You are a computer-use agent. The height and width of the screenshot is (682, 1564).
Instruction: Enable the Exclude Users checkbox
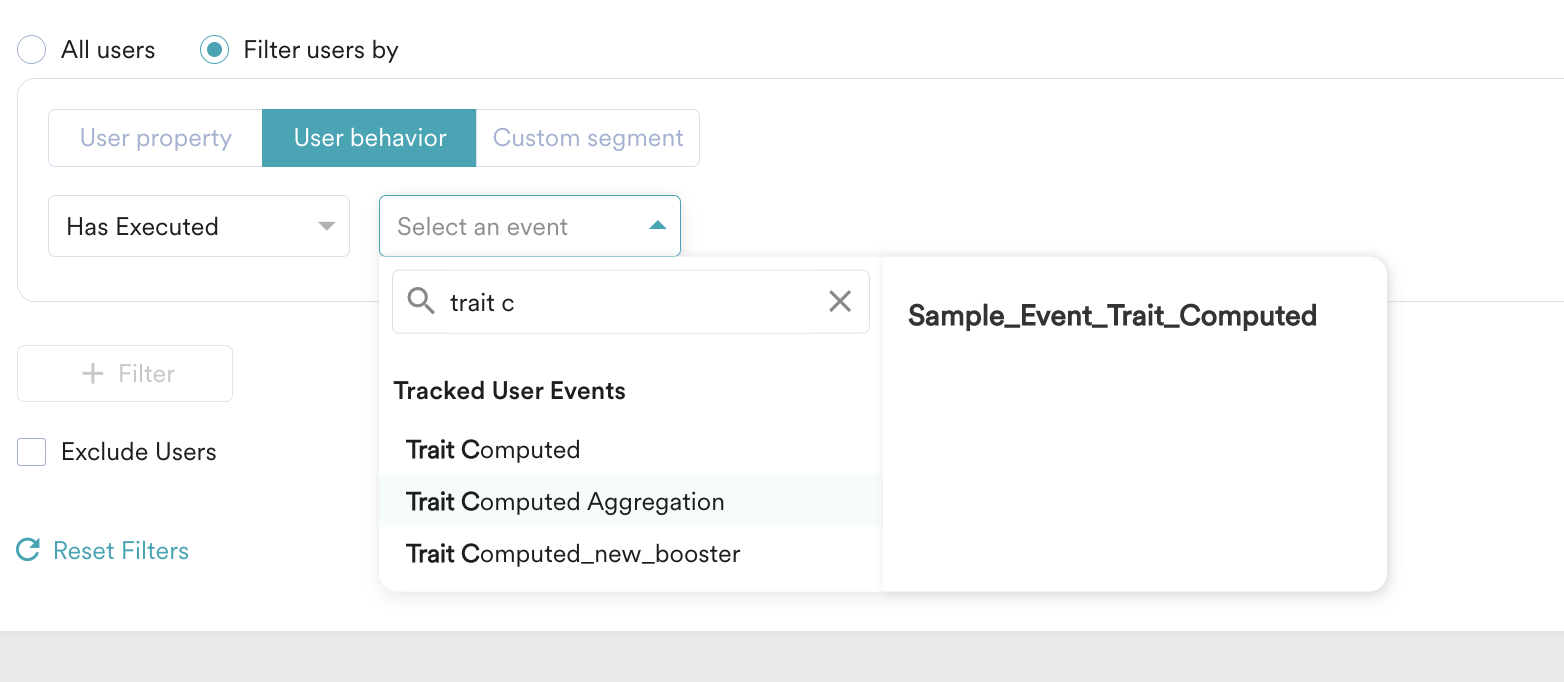tap(31, 451)
